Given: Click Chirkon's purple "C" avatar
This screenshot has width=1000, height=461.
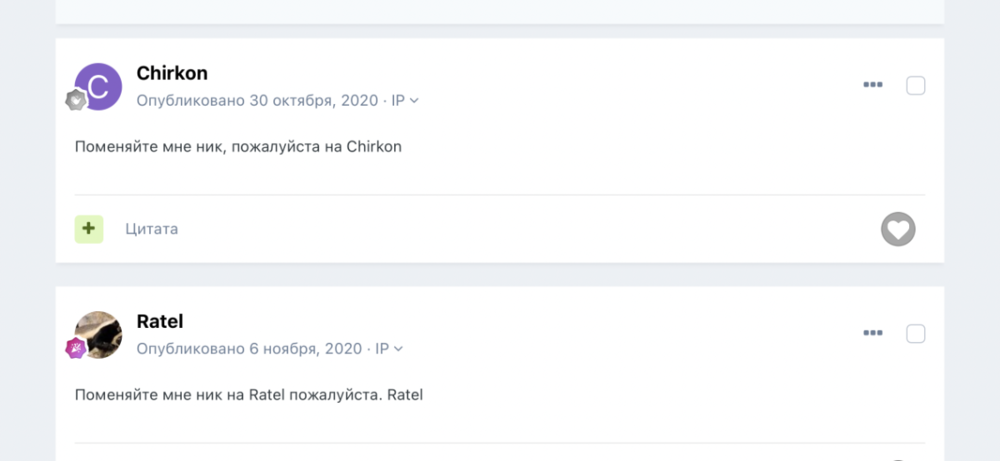Looking at the screenshot, I should (99, 86).
